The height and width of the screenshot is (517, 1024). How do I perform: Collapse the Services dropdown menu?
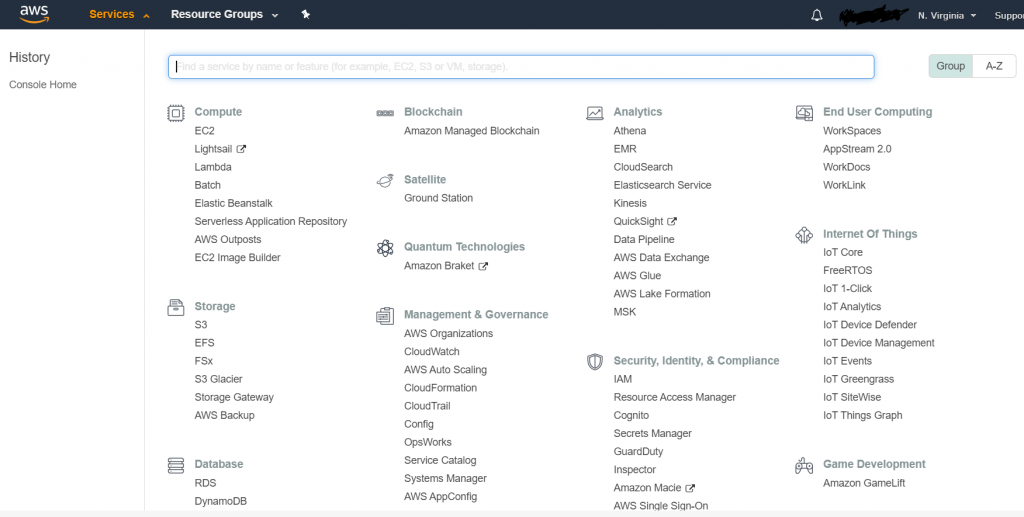pos(119,15)
